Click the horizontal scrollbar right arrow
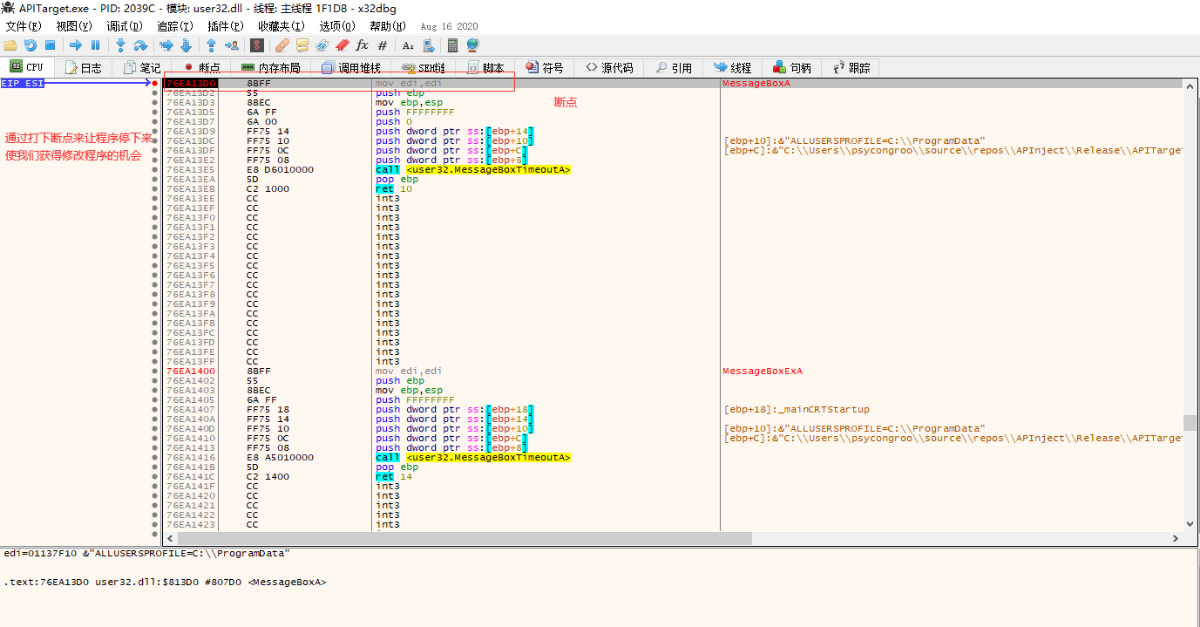Screen dimensions: 1200x627 [1176, 538]
